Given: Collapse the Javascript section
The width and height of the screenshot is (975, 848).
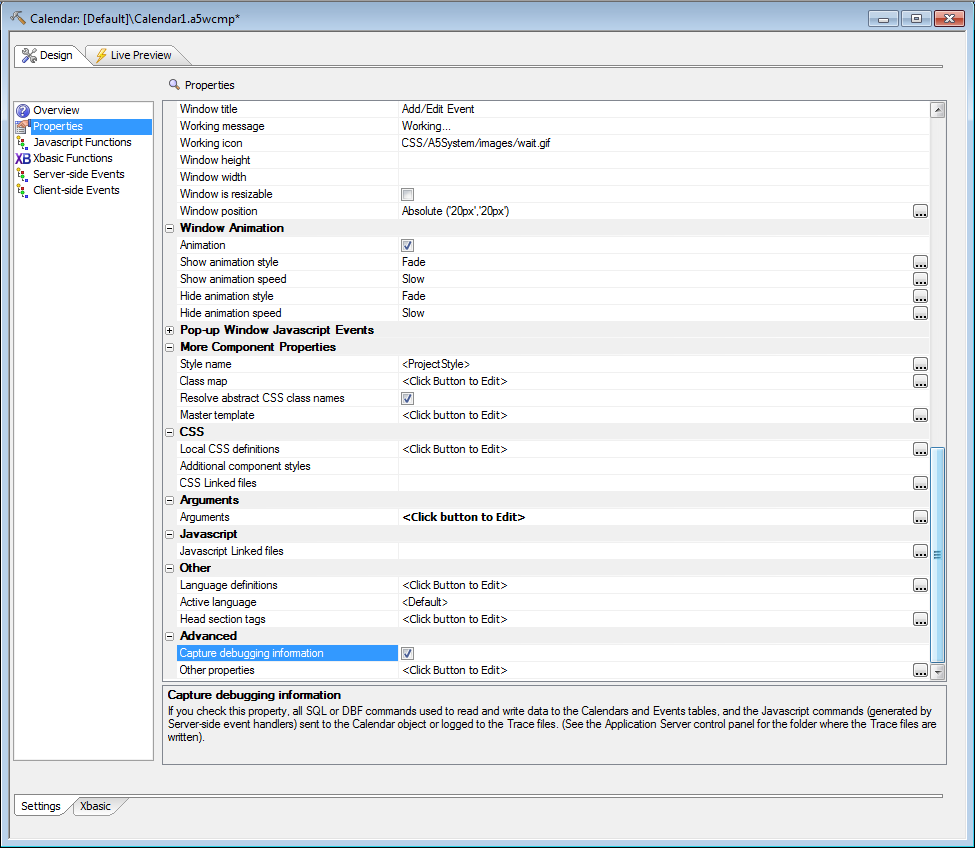Looking at the screenshot, I should [x=169, y=534].
